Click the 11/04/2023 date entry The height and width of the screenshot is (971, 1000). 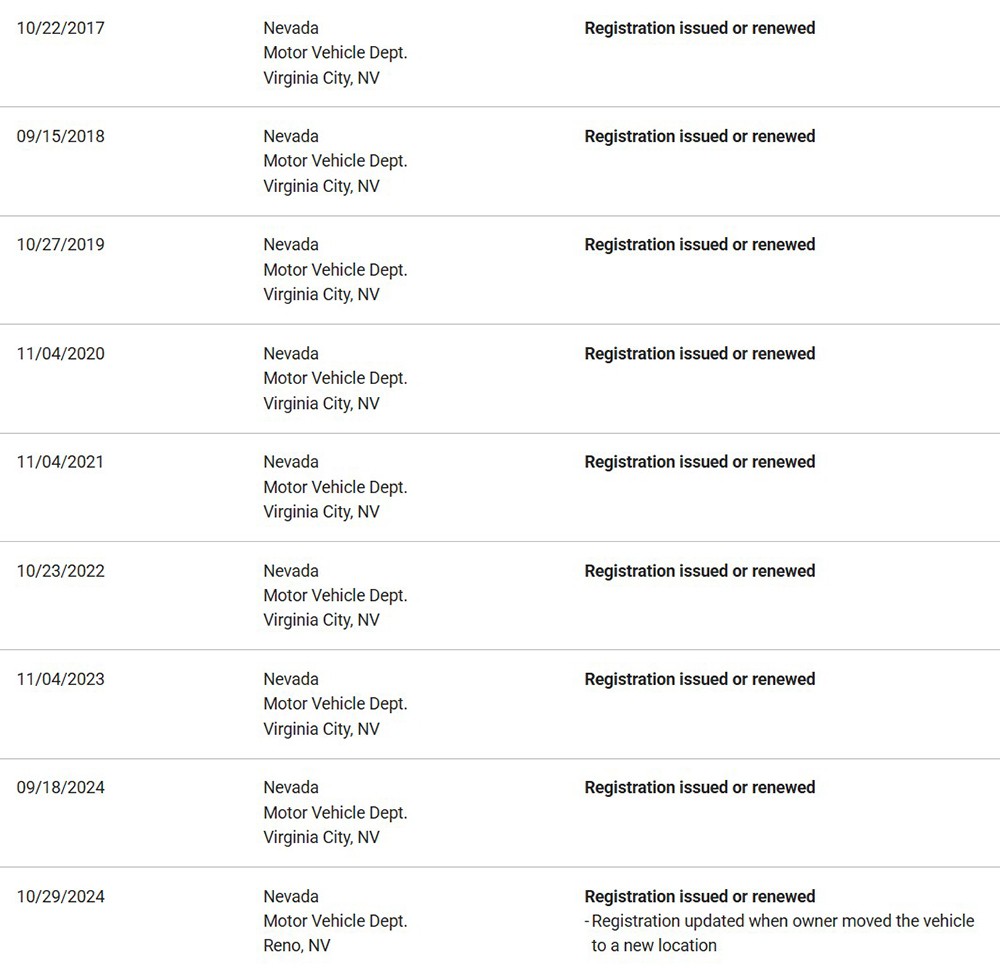pos(60,679)
